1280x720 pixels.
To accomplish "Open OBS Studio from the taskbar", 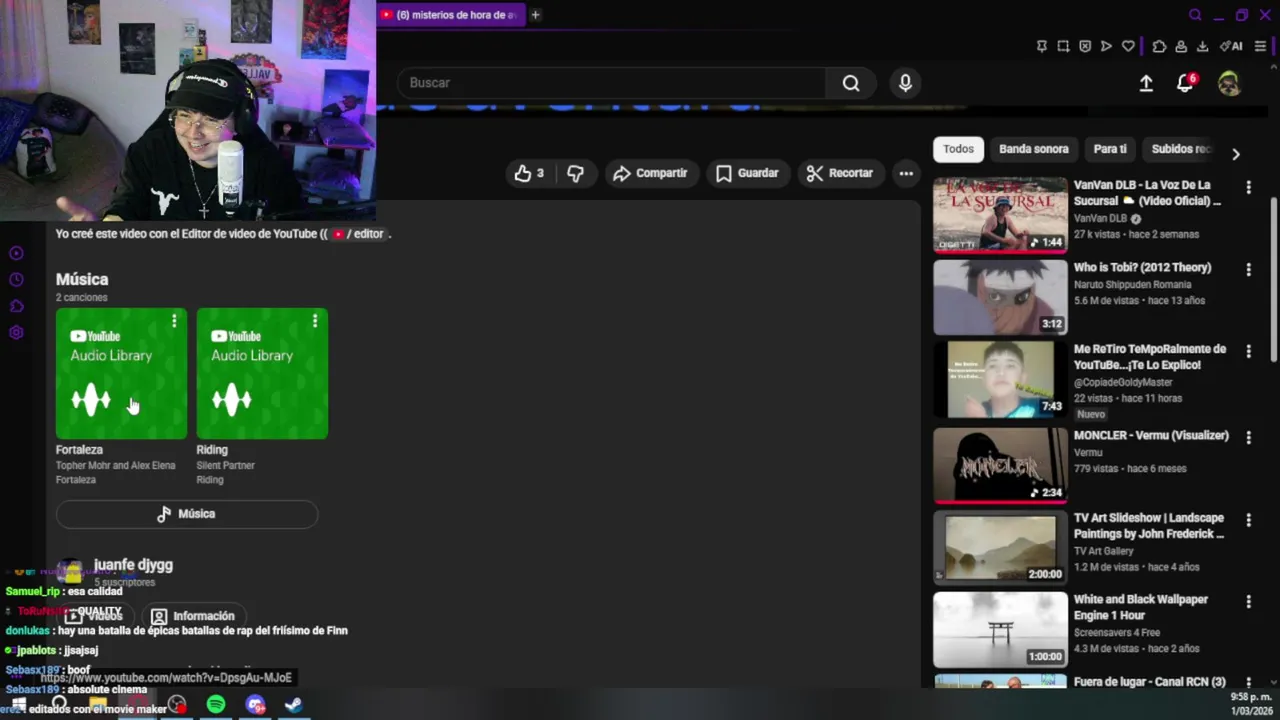I will click(x=177, y=704).
